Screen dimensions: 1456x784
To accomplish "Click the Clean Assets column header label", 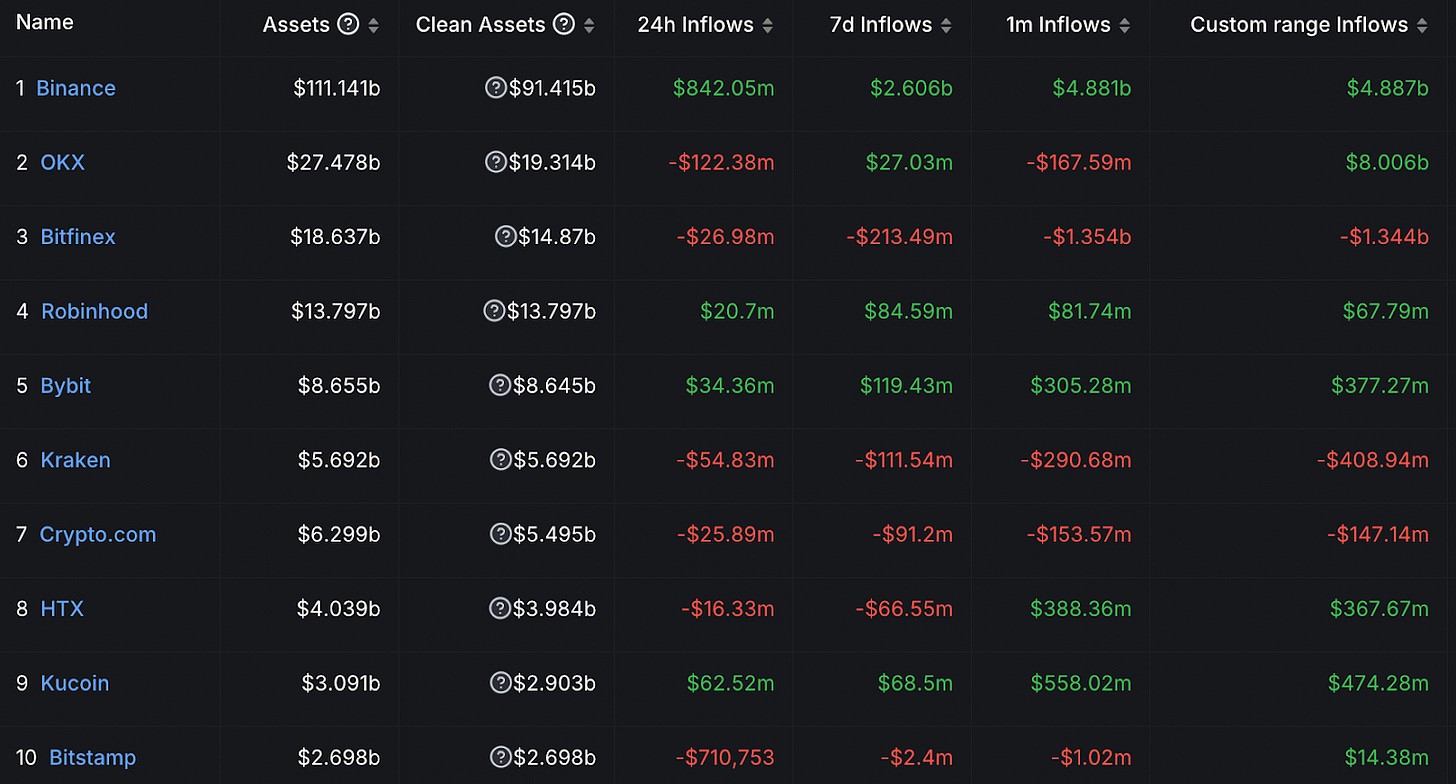I will click(x=481, y=25).
